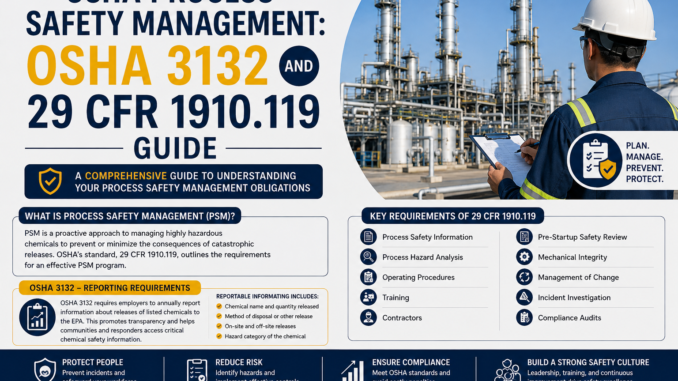This screenshot has width=678, height=381.
Task: Click bullet beside Chemical name and quantity released
Action: [x=219, y=306]
